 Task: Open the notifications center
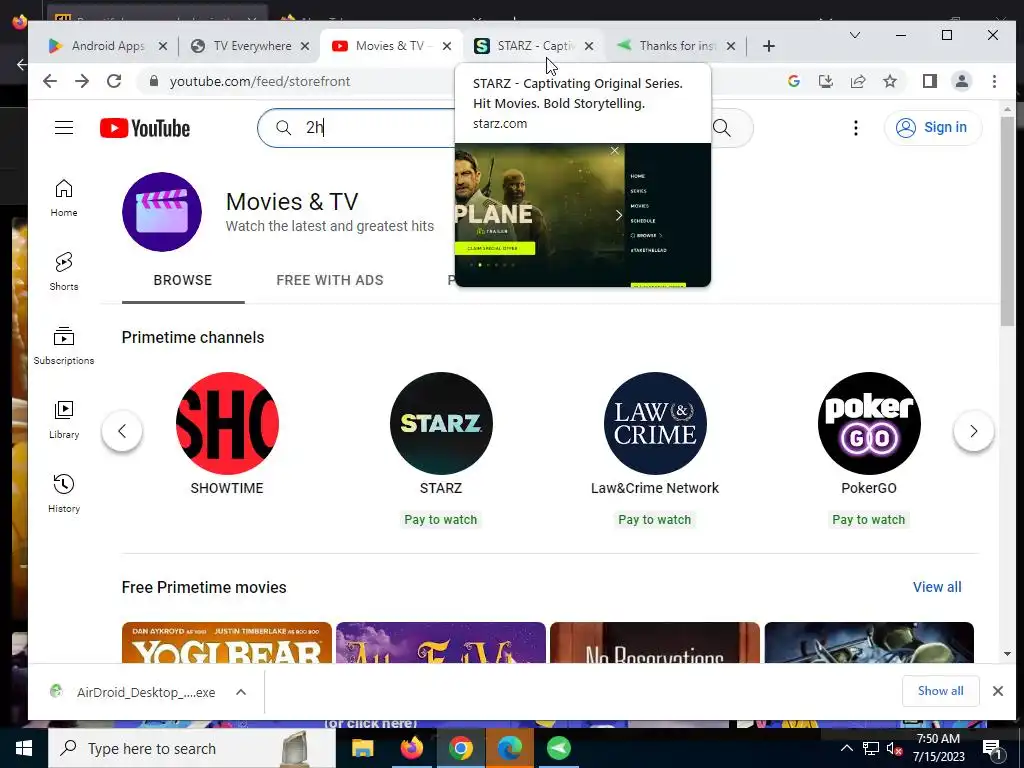[992, 748]
